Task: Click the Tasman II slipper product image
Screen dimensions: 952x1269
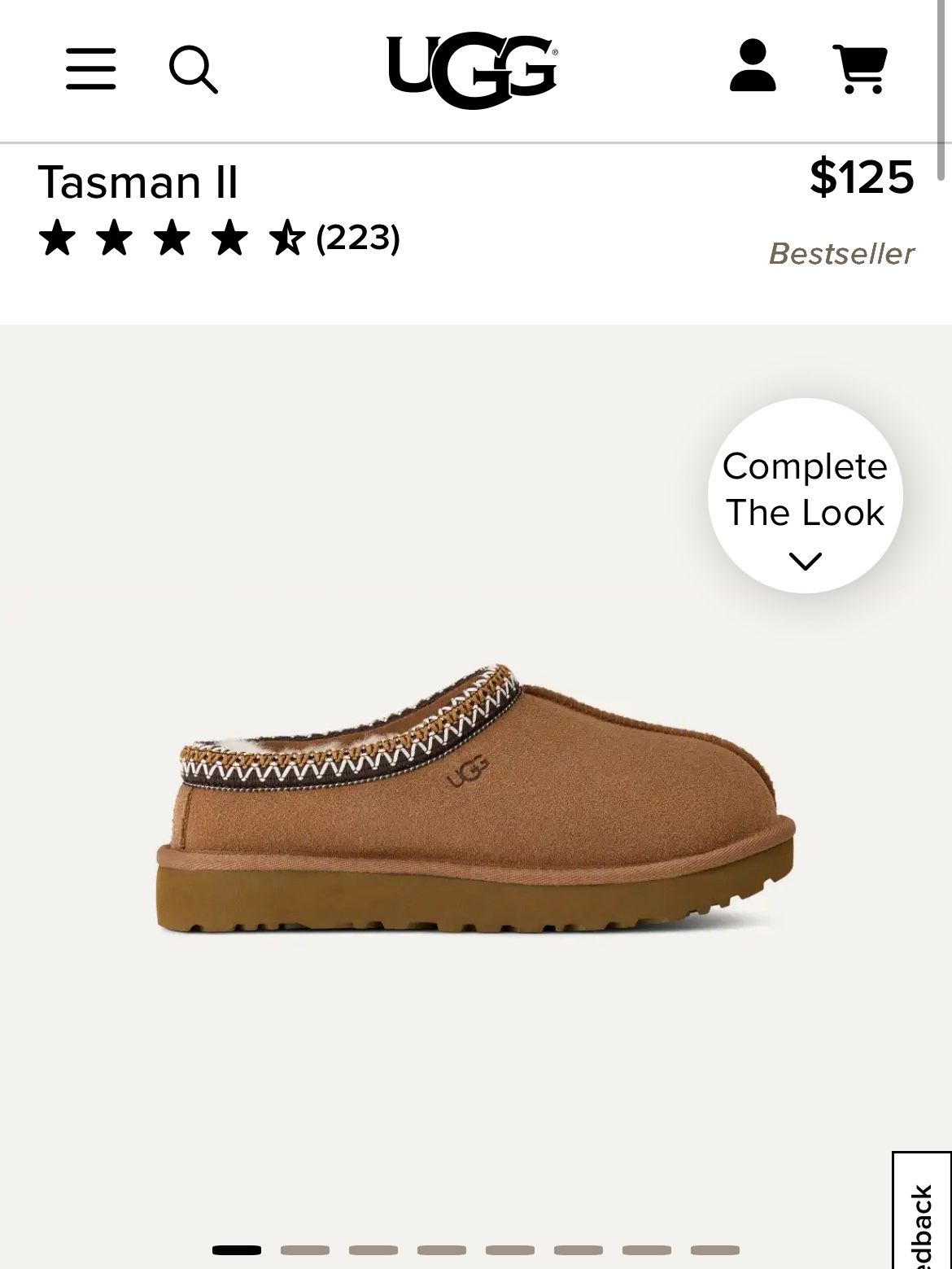Action: [x=476, y=802]
